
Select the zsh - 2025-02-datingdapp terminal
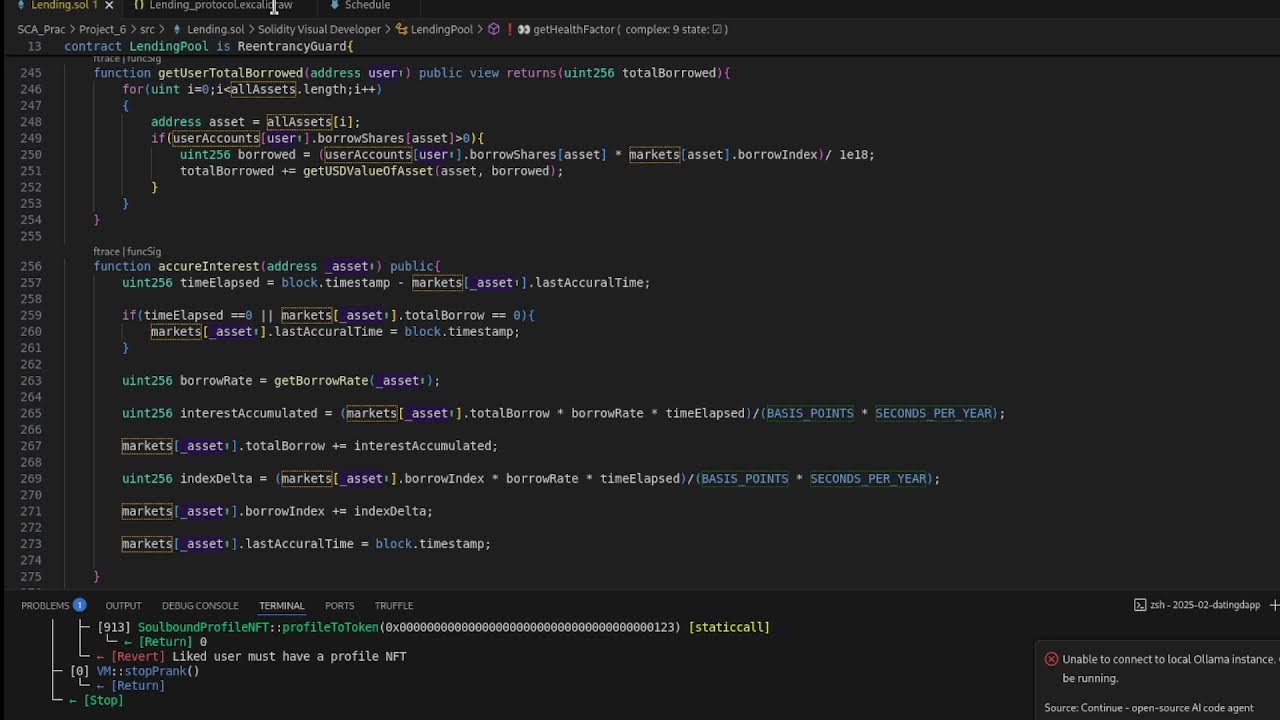pyautogui.click(x=1204, y=605)
